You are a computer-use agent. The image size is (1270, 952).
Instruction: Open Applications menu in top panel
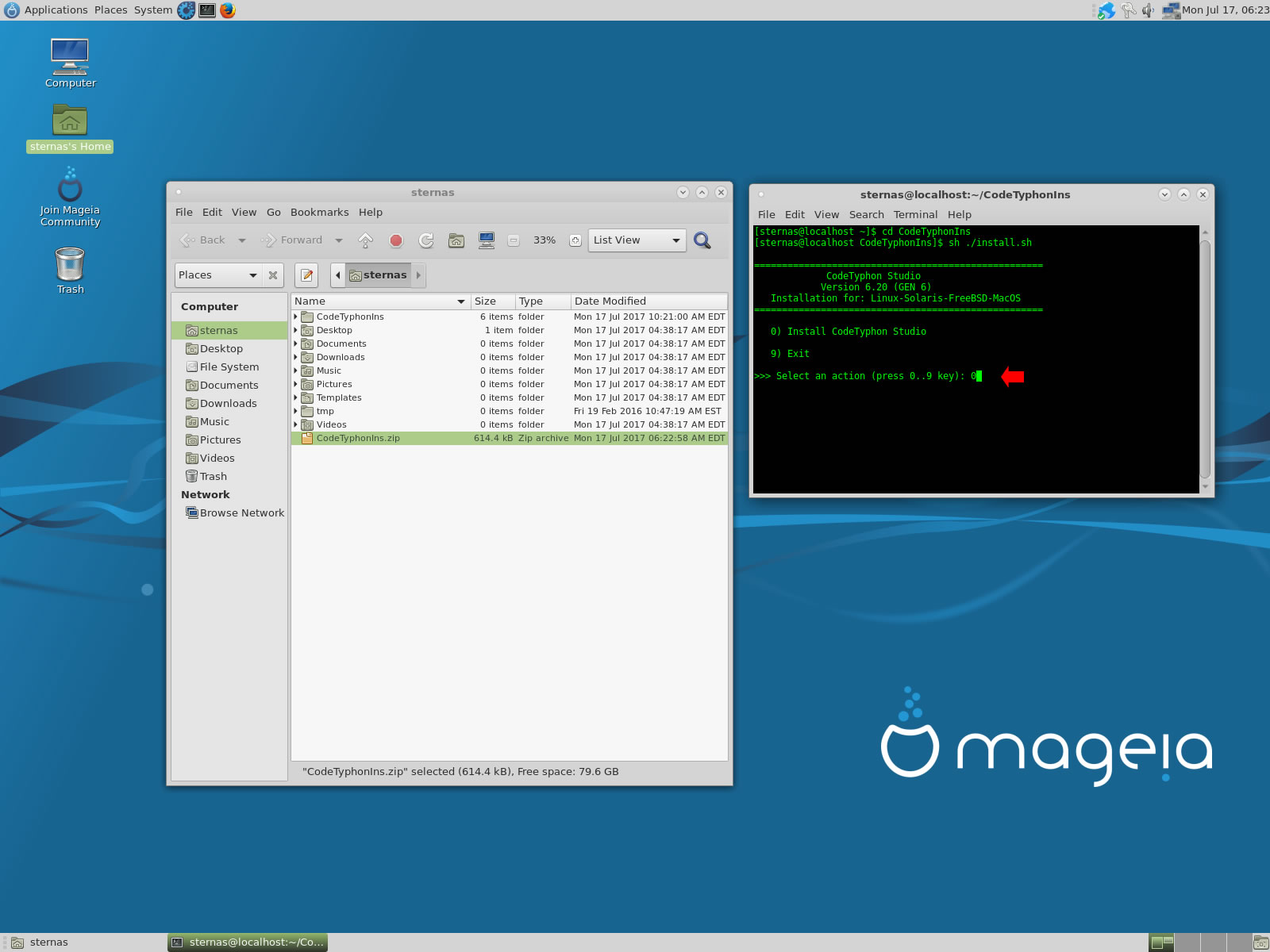(x=56, y=10)
